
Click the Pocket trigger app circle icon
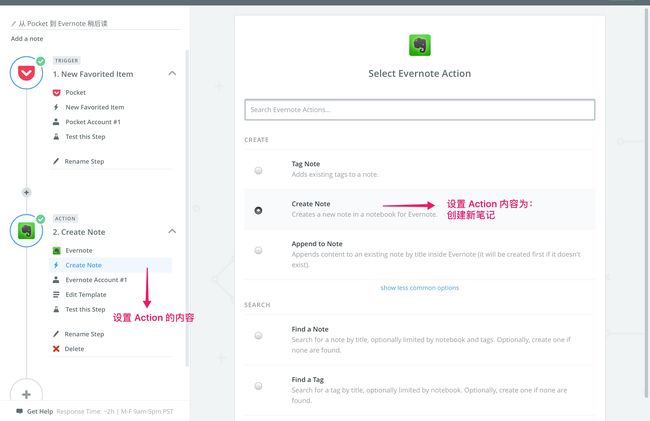click(x=26, y=73)
